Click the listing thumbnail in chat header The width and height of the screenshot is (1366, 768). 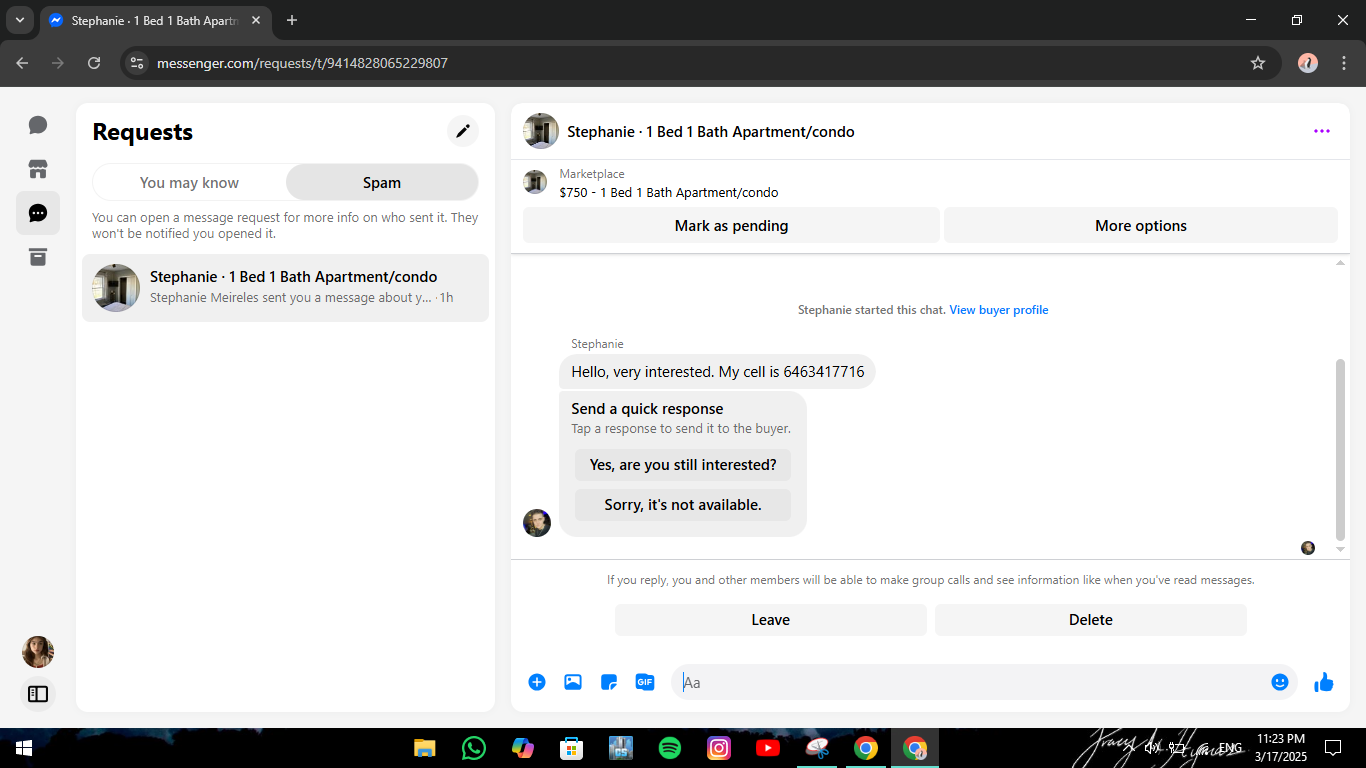pos(541,131)
